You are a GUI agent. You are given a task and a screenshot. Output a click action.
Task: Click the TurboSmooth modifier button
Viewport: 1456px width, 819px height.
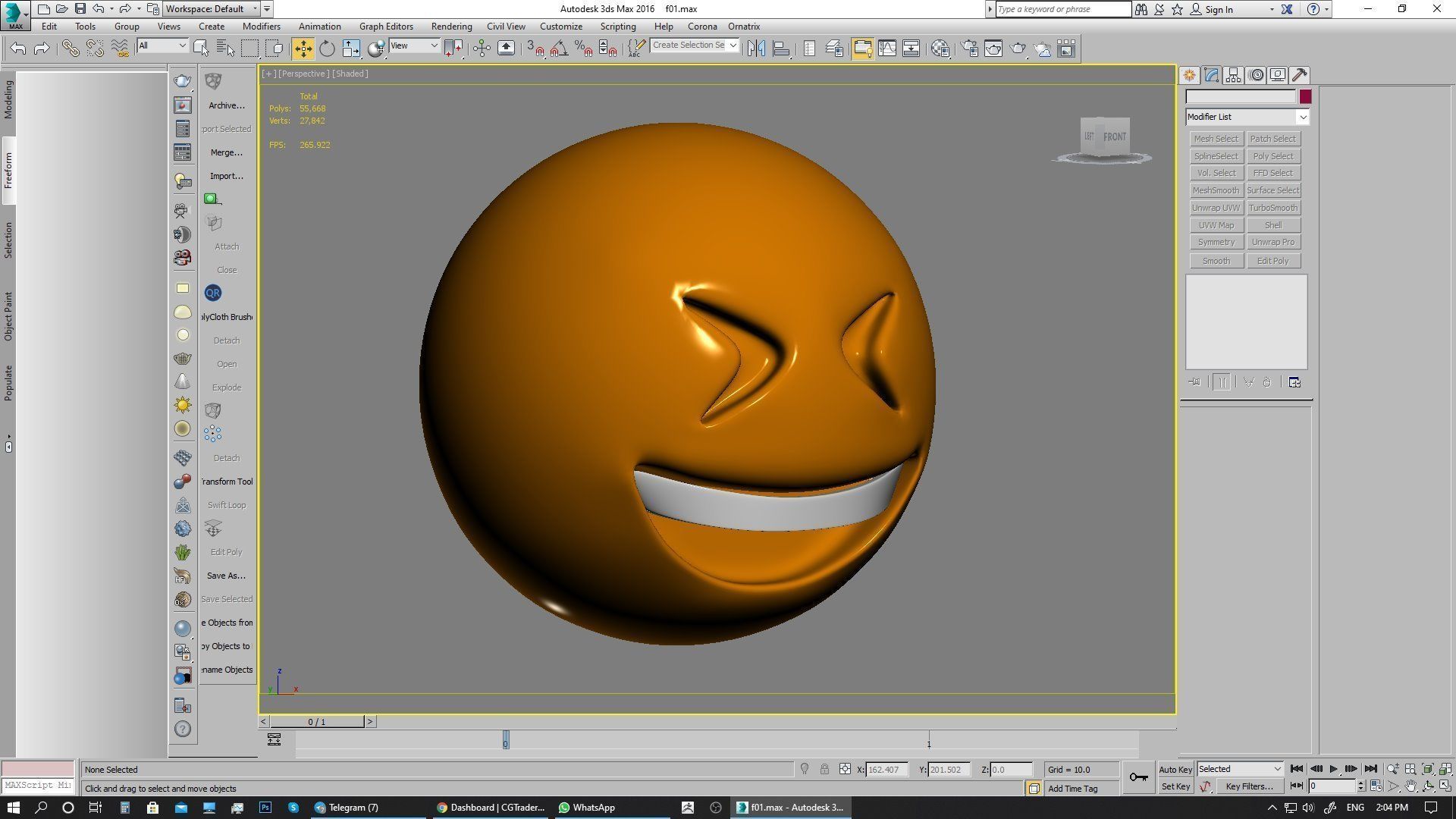(1273, 208)
